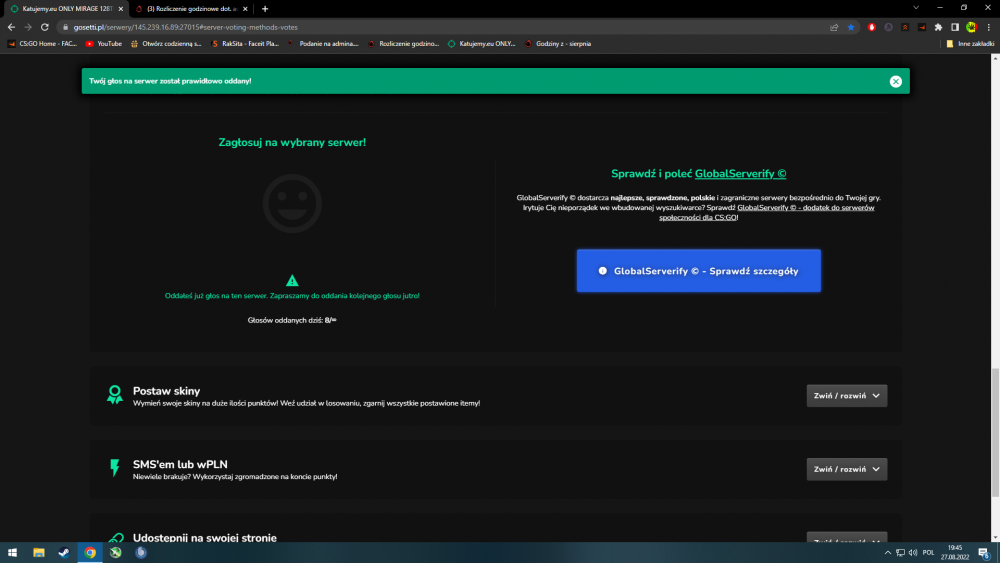
Task: Click the Głosów oddanych dziś text
Action: click(292, 320)
